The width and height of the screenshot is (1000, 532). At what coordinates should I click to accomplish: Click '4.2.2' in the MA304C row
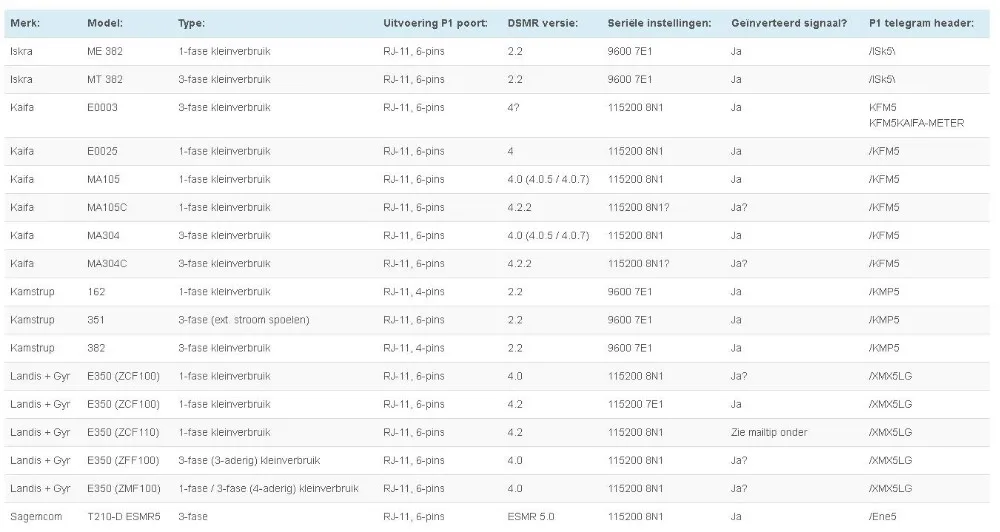(x=520, y=264)
